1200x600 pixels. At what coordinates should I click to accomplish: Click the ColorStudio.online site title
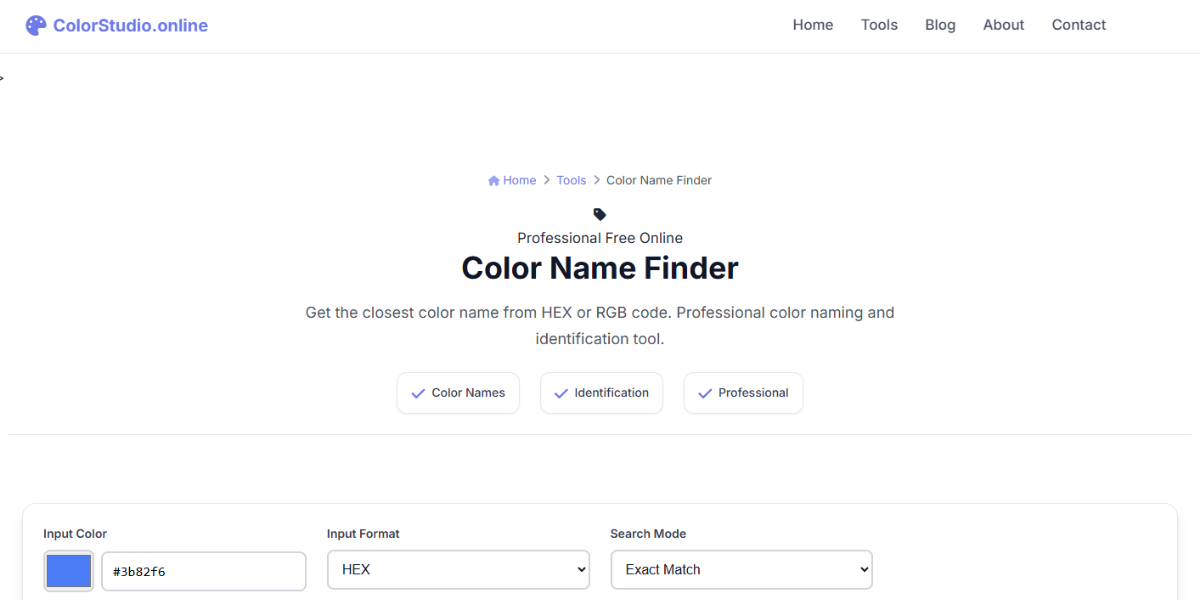pyautogui.click(x=128, y=24)
